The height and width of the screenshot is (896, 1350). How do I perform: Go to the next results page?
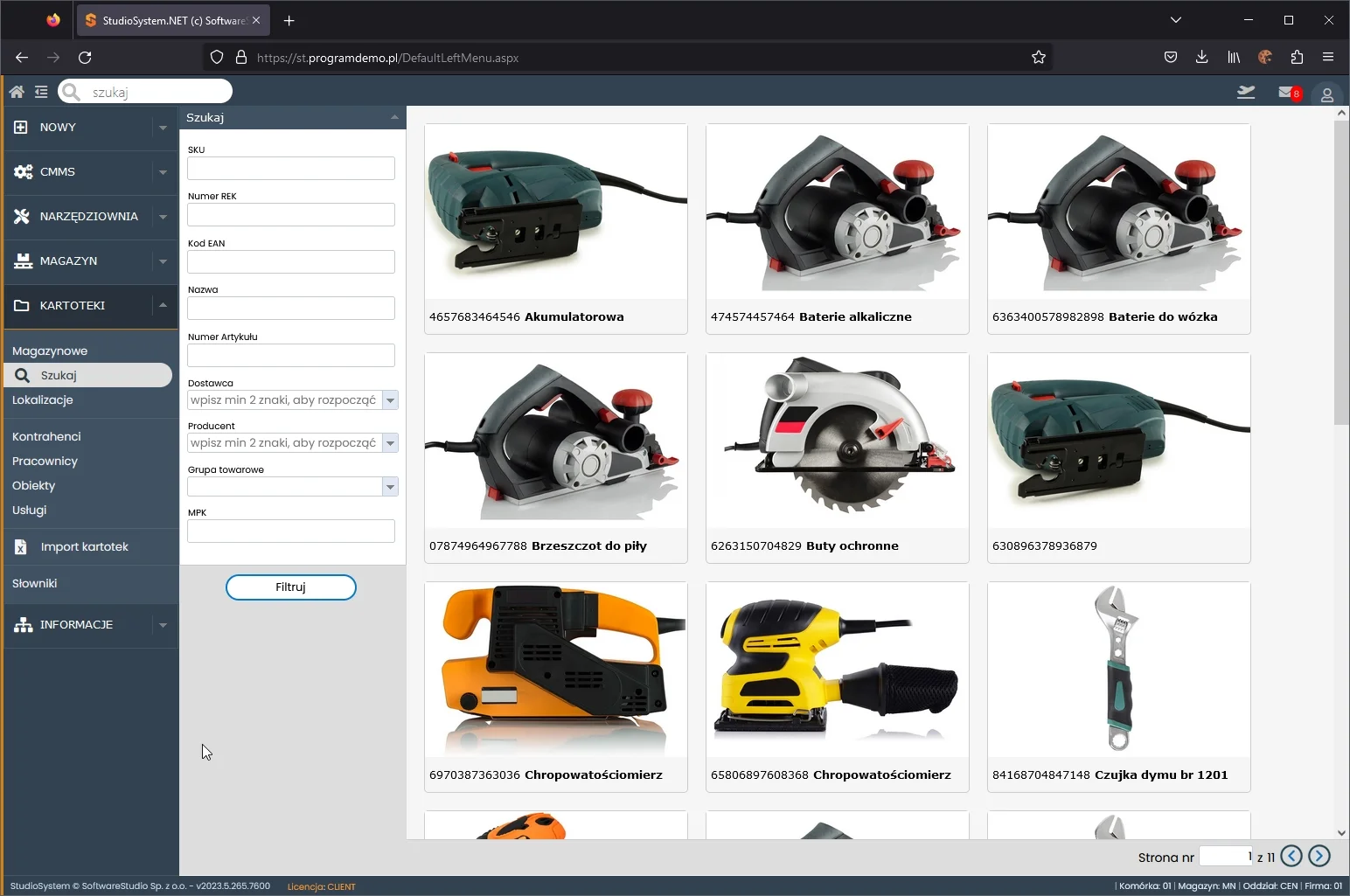[x=1319, y=857]
